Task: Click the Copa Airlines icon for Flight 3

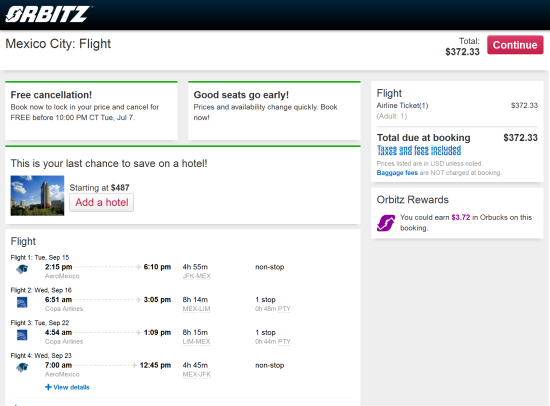Action: click(22, 335)
